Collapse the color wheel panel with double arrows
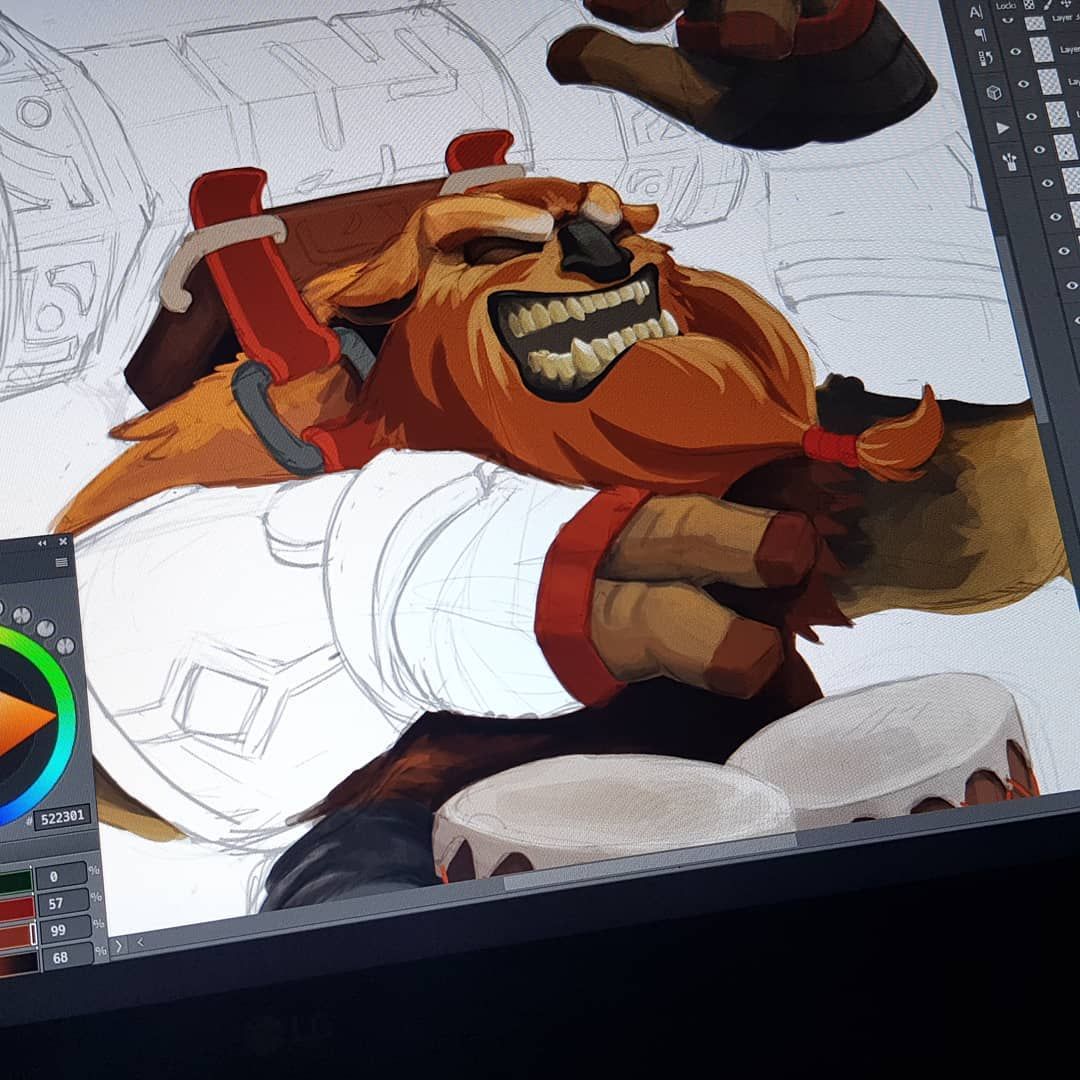1080x1080 pixels. (x=42, y=543)
